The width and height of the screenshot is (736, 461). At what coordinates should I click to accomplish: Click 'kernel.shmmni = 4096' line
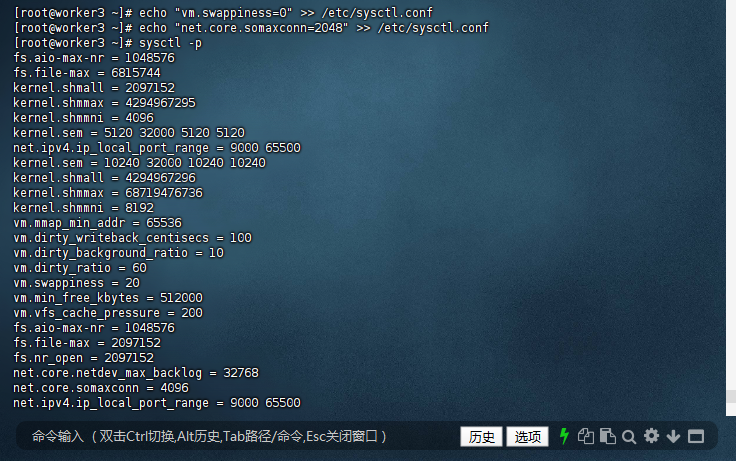(x=84, y=118)
